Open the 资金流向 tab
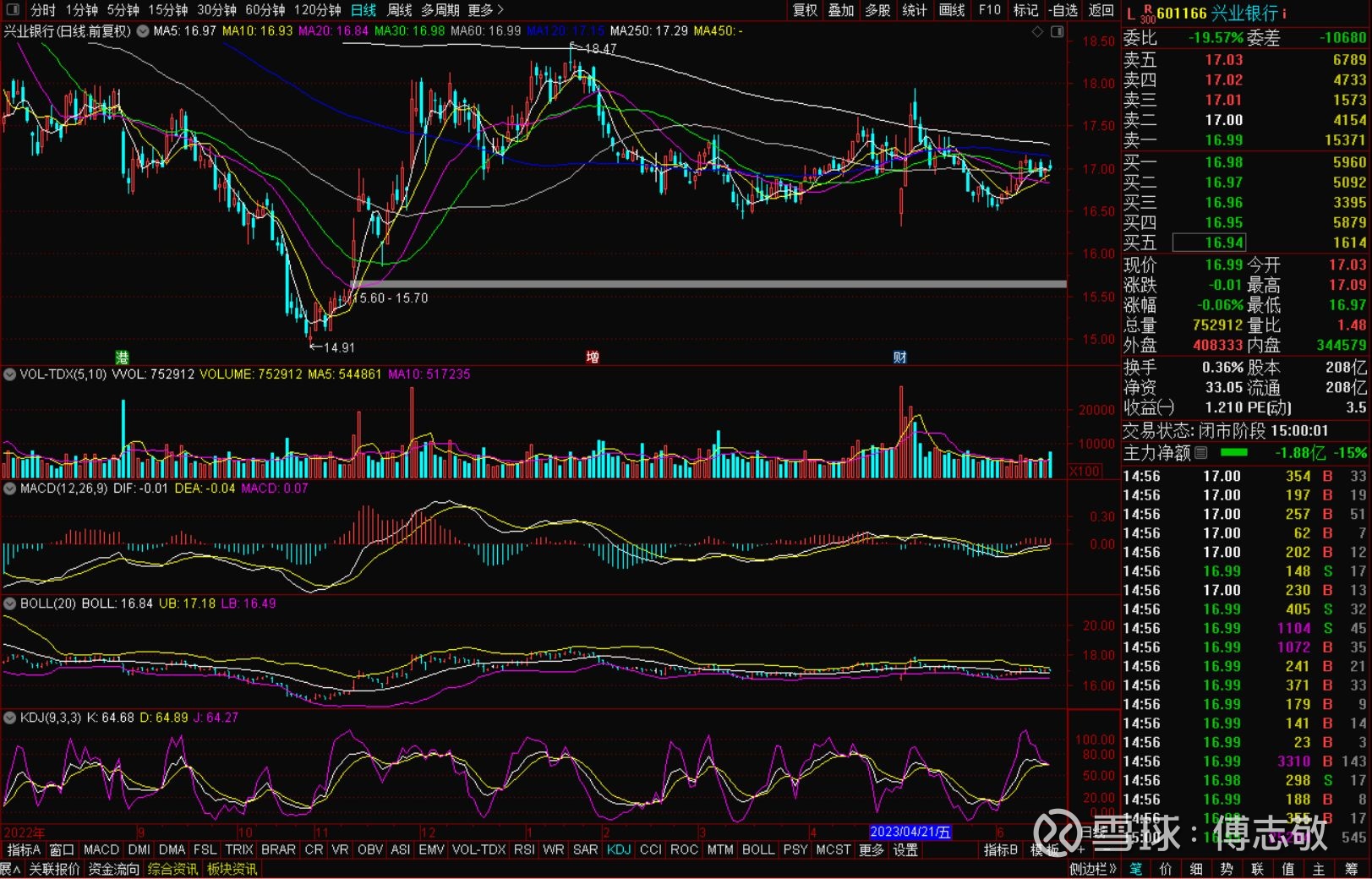 (x=114, y=869)
